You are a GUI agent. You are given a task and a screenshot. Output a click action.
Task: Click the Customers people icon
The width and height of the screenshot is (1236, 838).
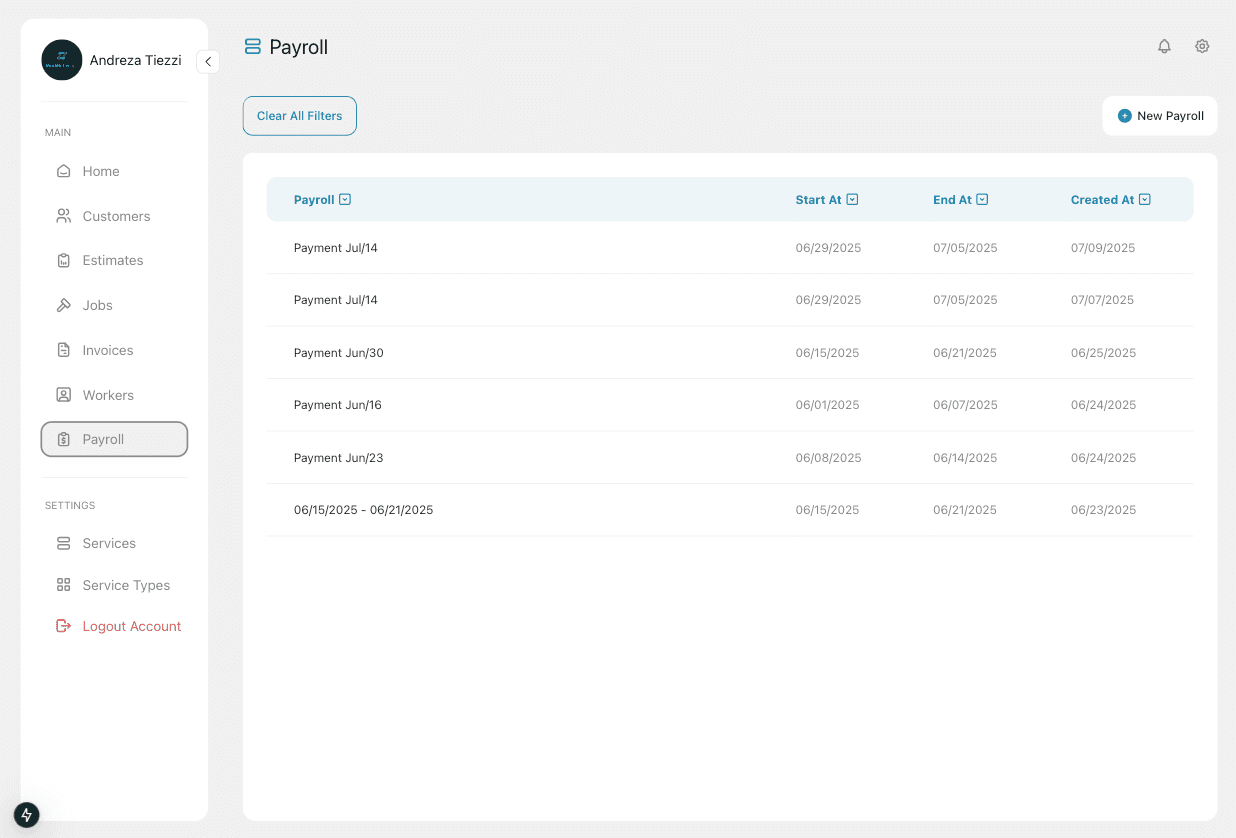coord(64,216)
